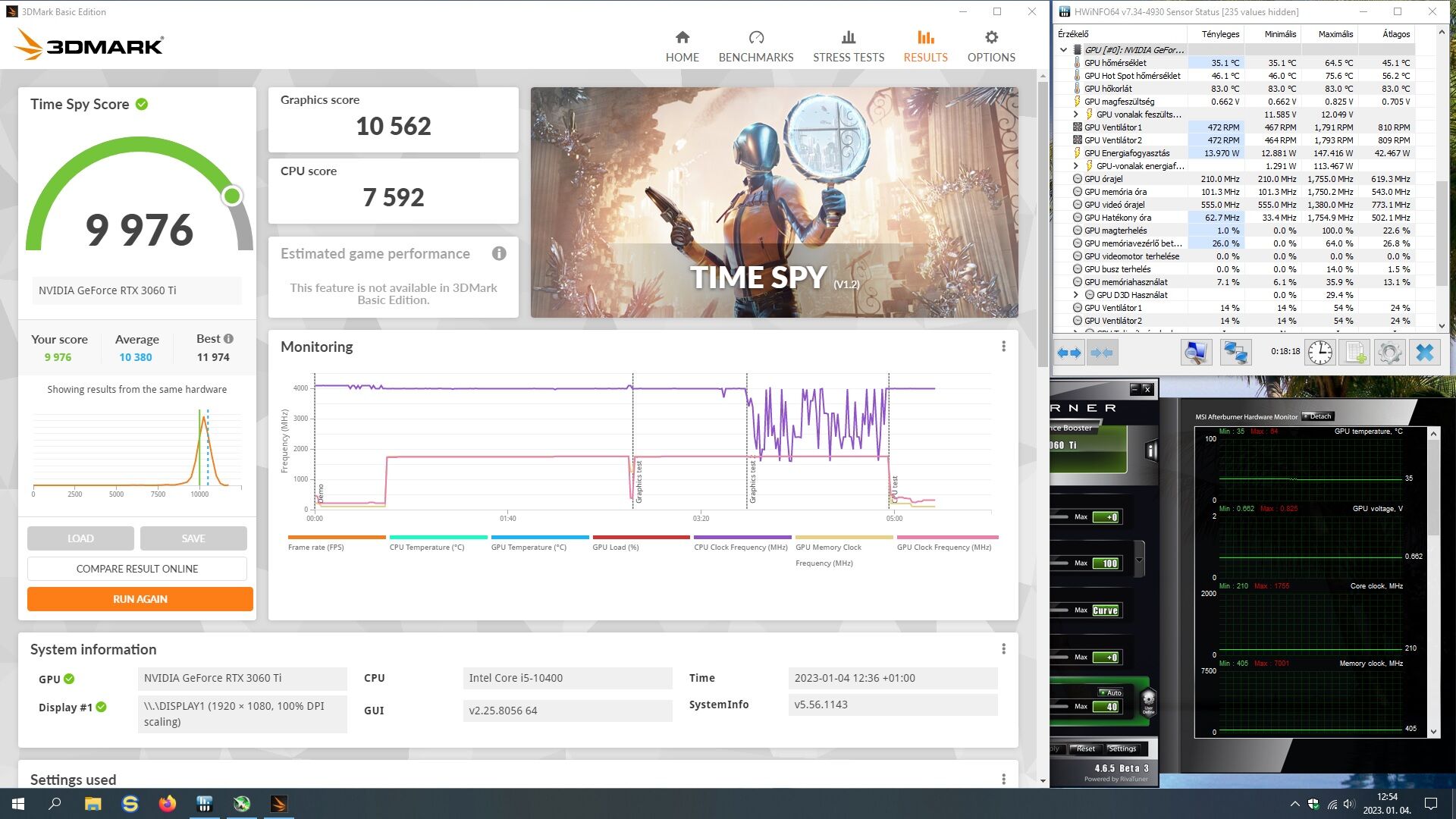This screenshot has width=1456, height=819.
Task: Click the HWiNFO clock reset icon
Action: pyautogui.click(x=1319, y=353)
